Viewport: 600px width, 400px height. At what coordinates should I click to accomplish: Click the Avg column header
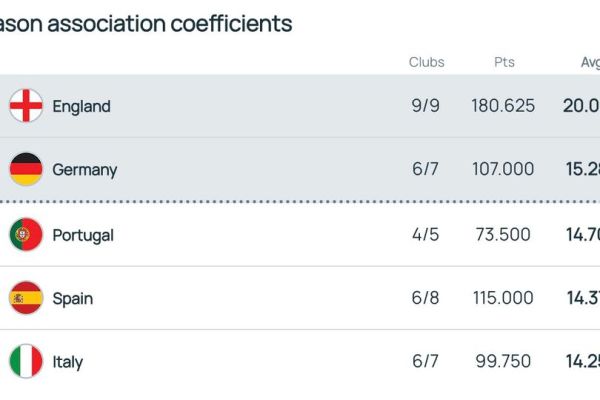click(x=589, y=62)
